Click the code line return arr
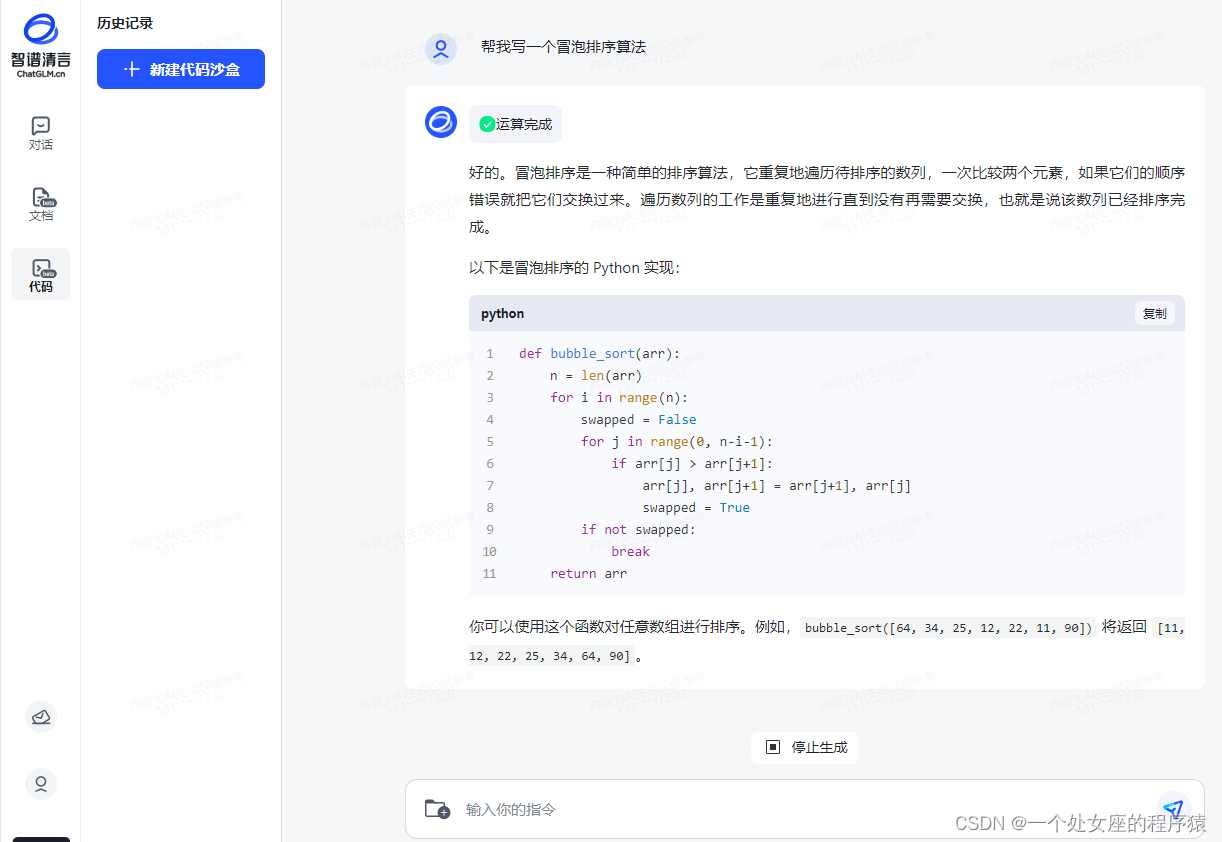 [589, 574]
